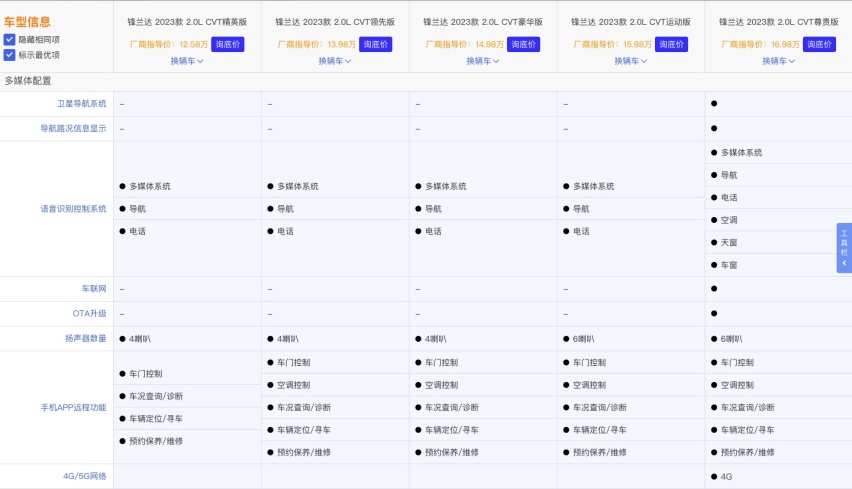The width and height of the screenshot is (852, 489).
Task: Click the 多媒体配置 section header
Action: (28, 81)
